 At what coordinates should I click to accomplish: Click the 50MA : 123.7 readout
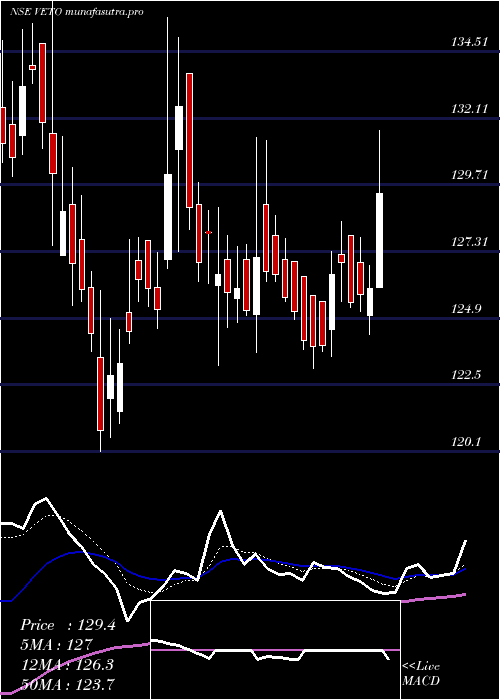67,684
